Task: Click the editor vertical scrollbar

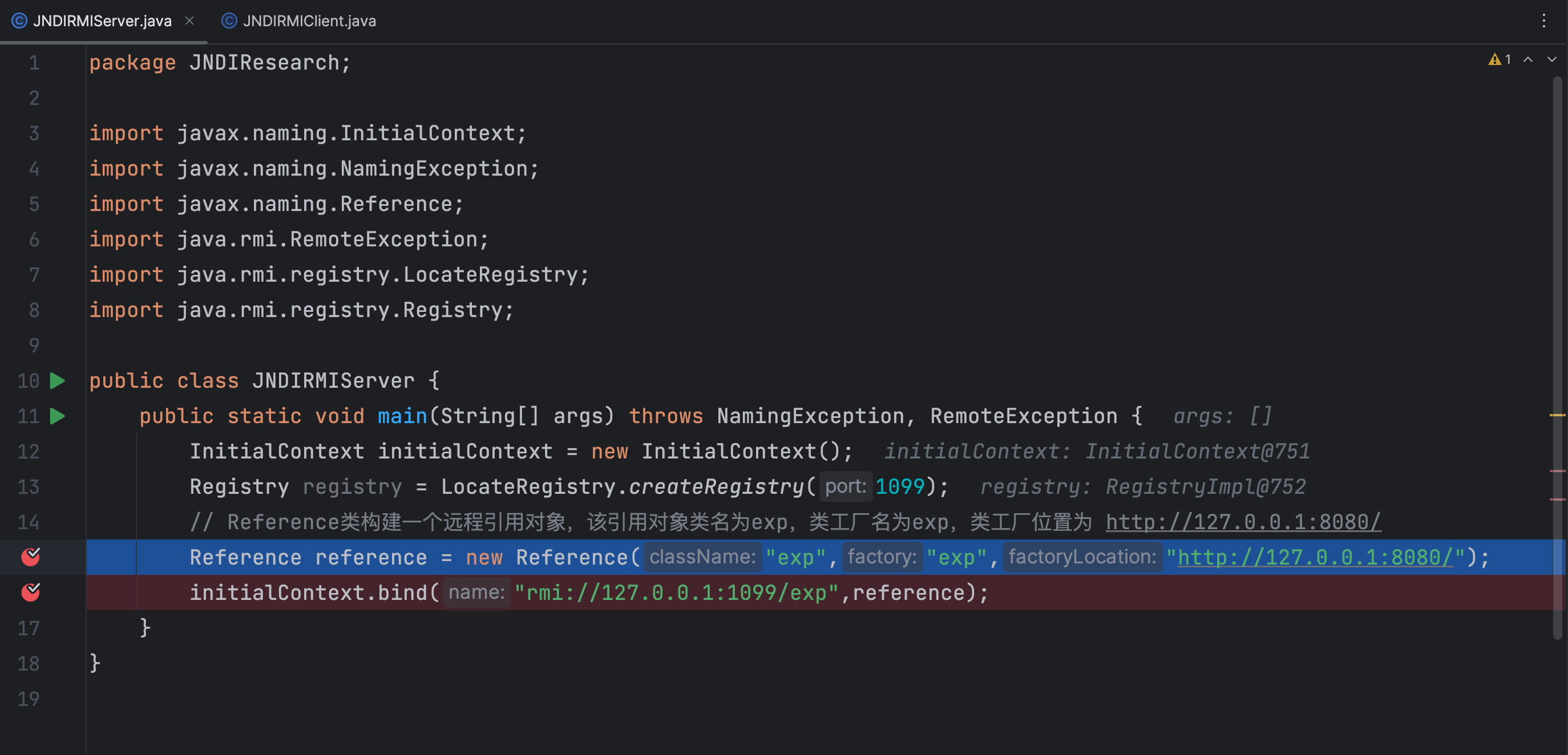Action: click(1558, 359)
